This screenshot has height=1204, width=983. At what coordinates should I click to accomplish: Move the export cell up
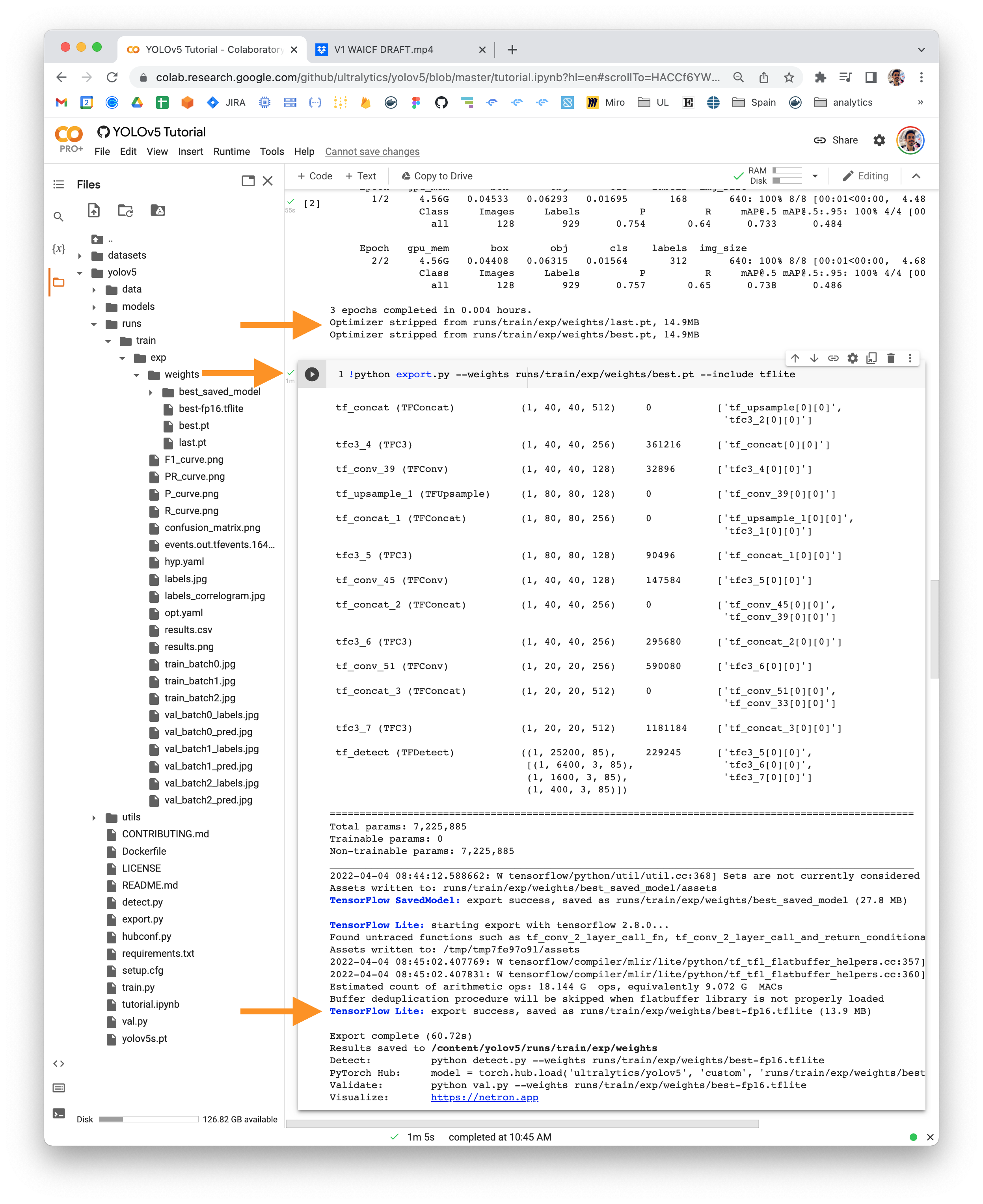[795, 358]
